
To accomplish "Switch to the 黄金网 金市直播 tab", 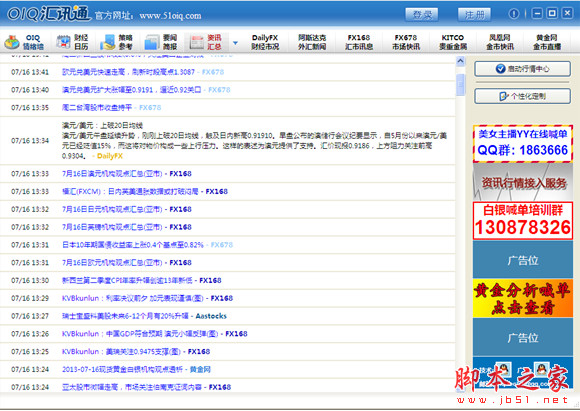I will tap(547, 42).
